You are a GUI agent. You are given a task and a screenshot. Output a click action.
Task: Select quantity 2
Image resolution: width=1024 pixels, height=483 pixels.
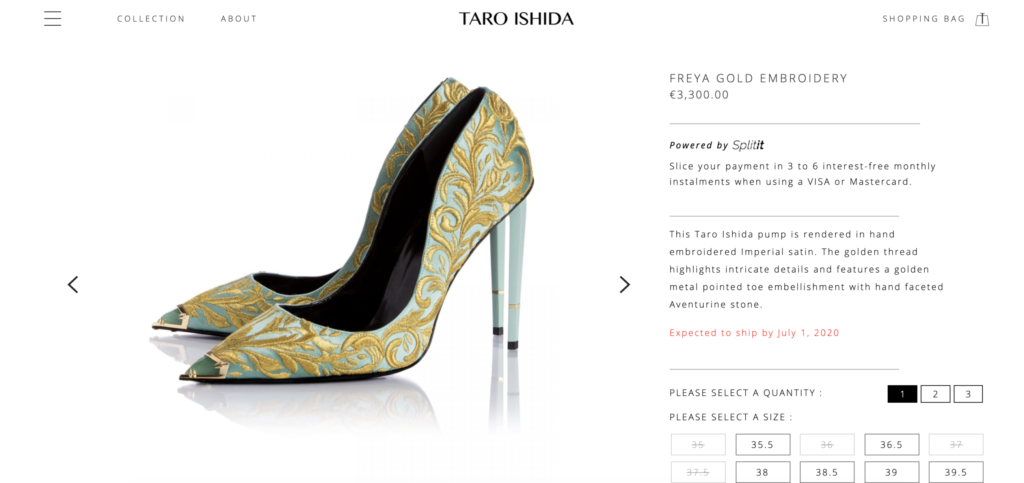click(x=935, y=394)
